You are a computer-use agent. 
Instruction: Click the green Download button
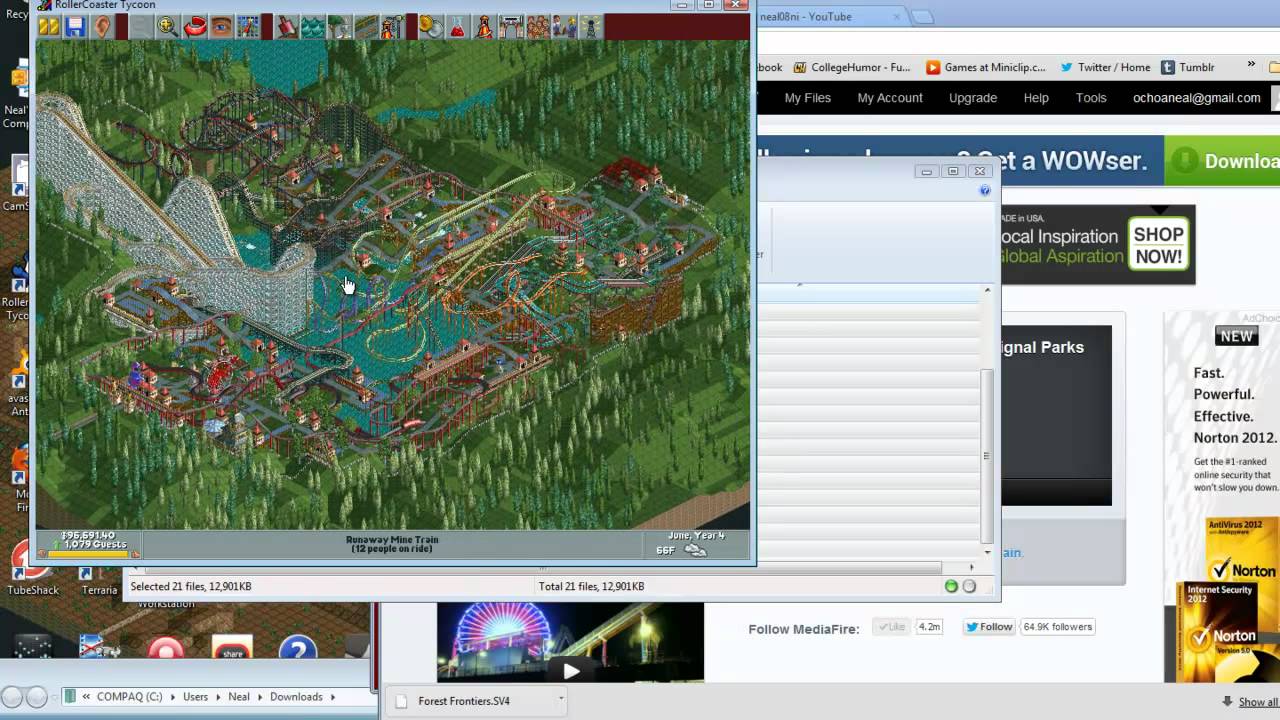coord(1222,161)
